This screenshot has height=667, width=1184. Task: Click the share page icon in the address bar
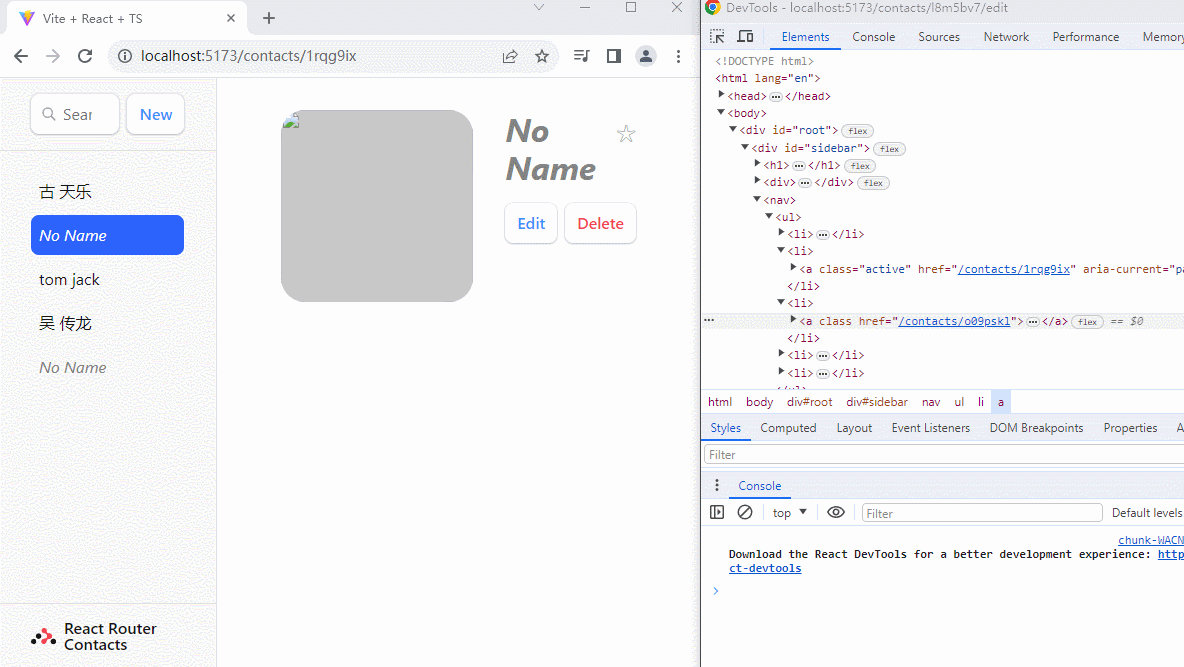click(510, 56)
